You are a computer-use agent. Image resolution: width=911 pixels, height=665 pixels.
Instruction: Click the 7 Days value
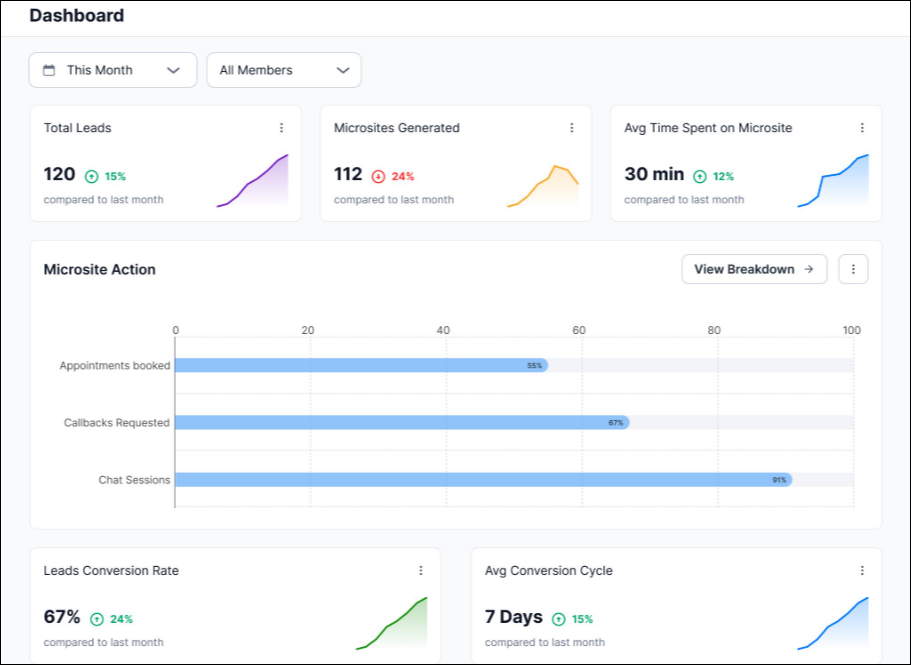pyautogui.click(x=514, y=617)
